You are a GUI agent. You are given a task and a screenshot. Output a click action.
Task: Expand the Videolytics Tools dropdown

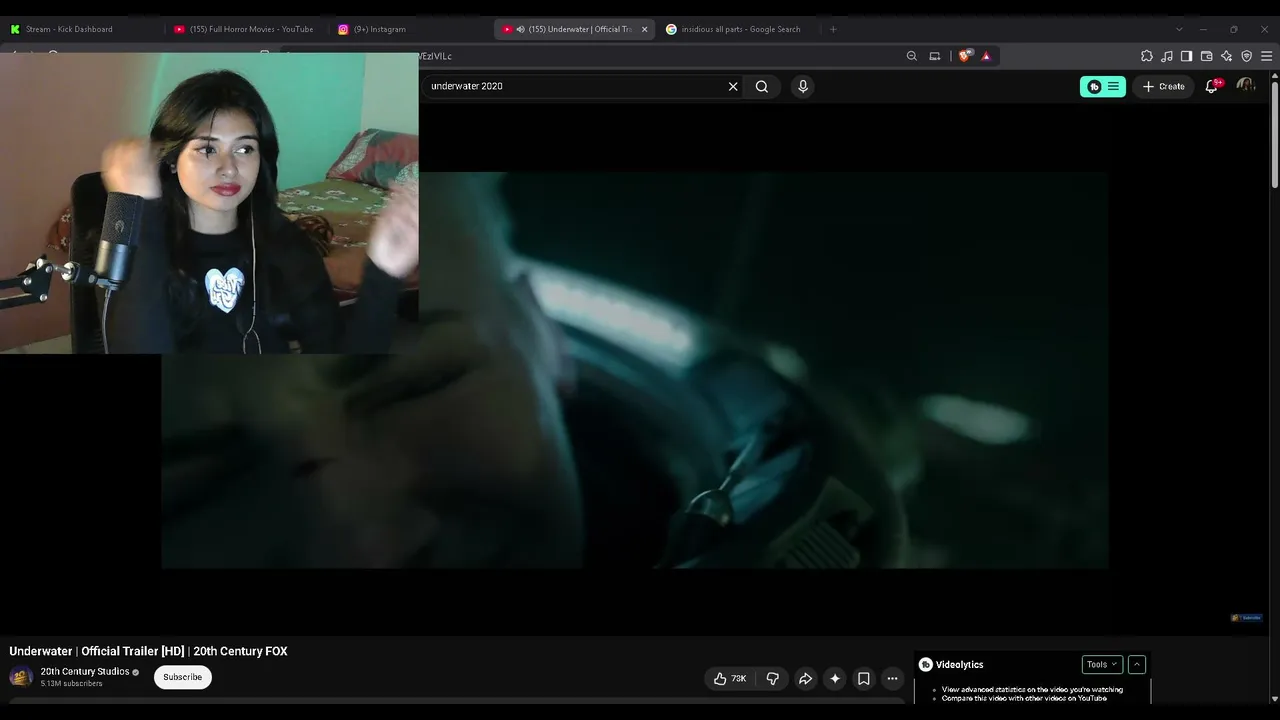coord(1102,665)
